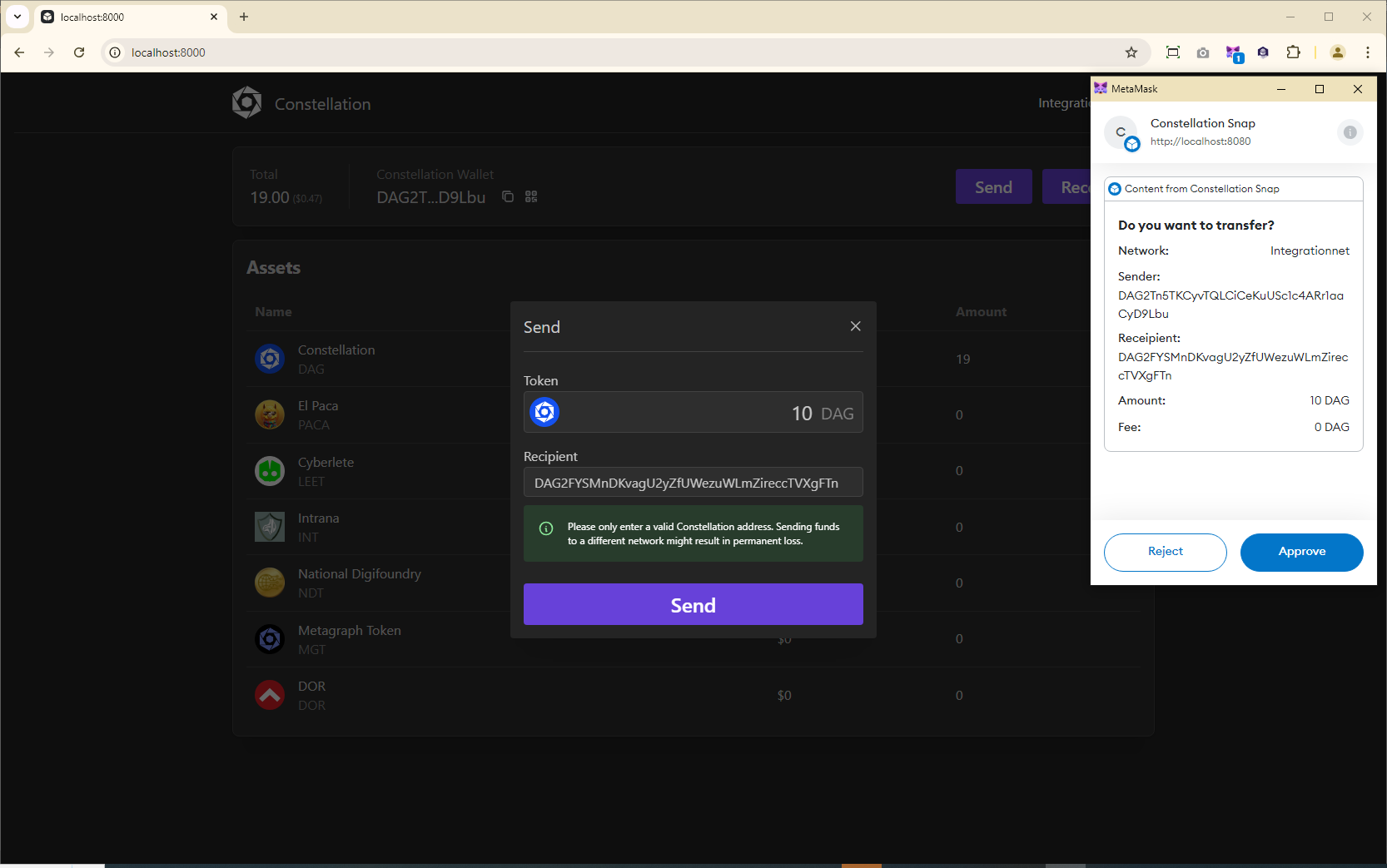
Task: Click the DOR asset name
Action: point(311,686)
